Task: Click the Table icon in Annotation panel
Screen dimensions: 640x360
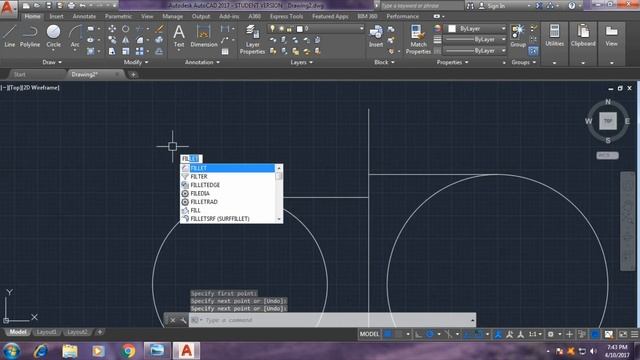Action: [x=225, y=51]
